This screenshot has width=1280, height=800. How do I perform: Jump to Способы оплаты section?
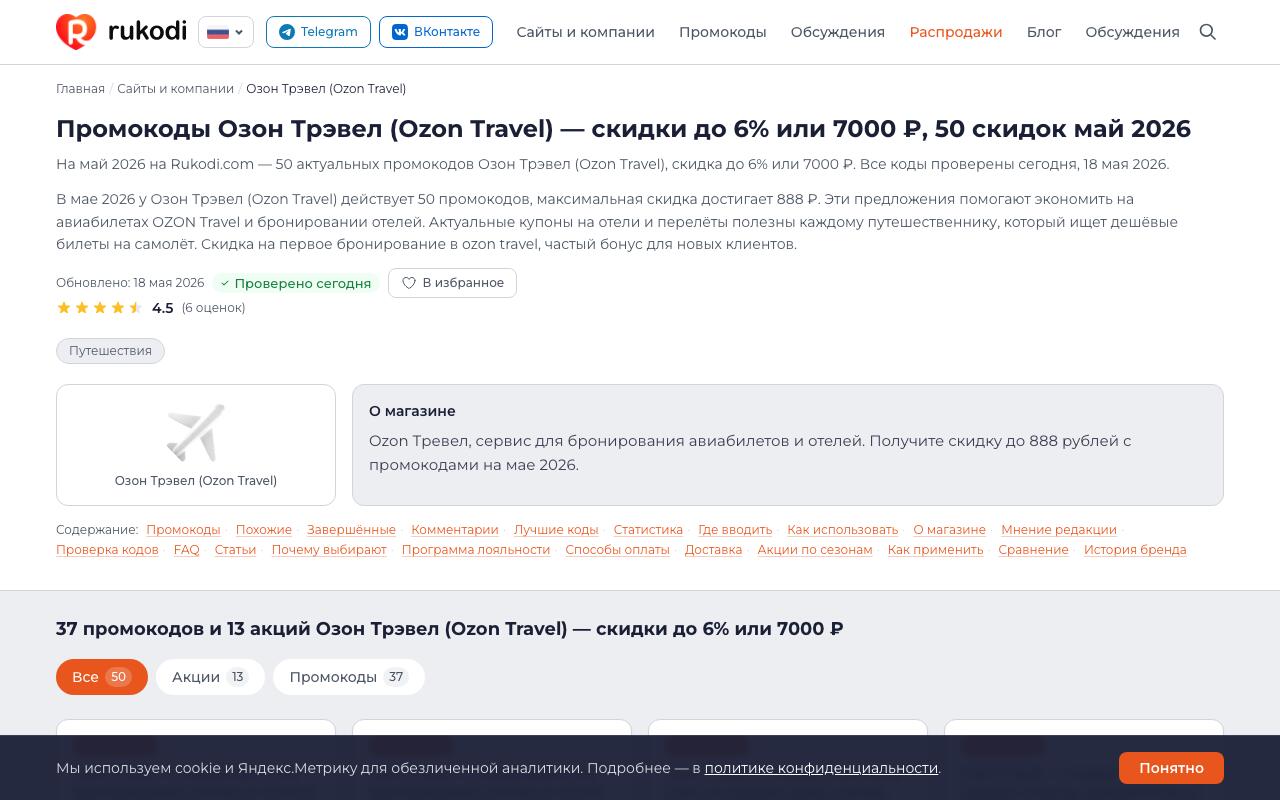[617, 550]
